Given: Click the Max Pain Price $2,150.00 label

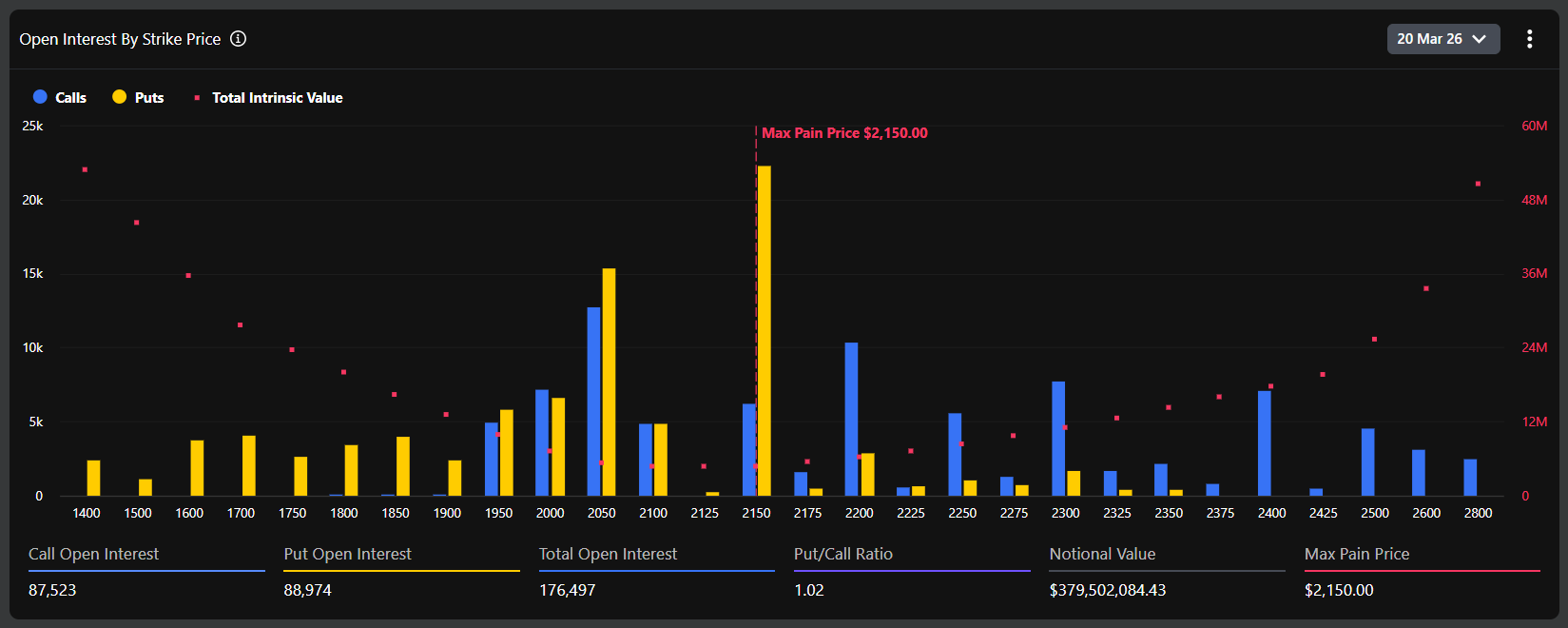Looking at the screenshot, I should (x=844, y=133).
